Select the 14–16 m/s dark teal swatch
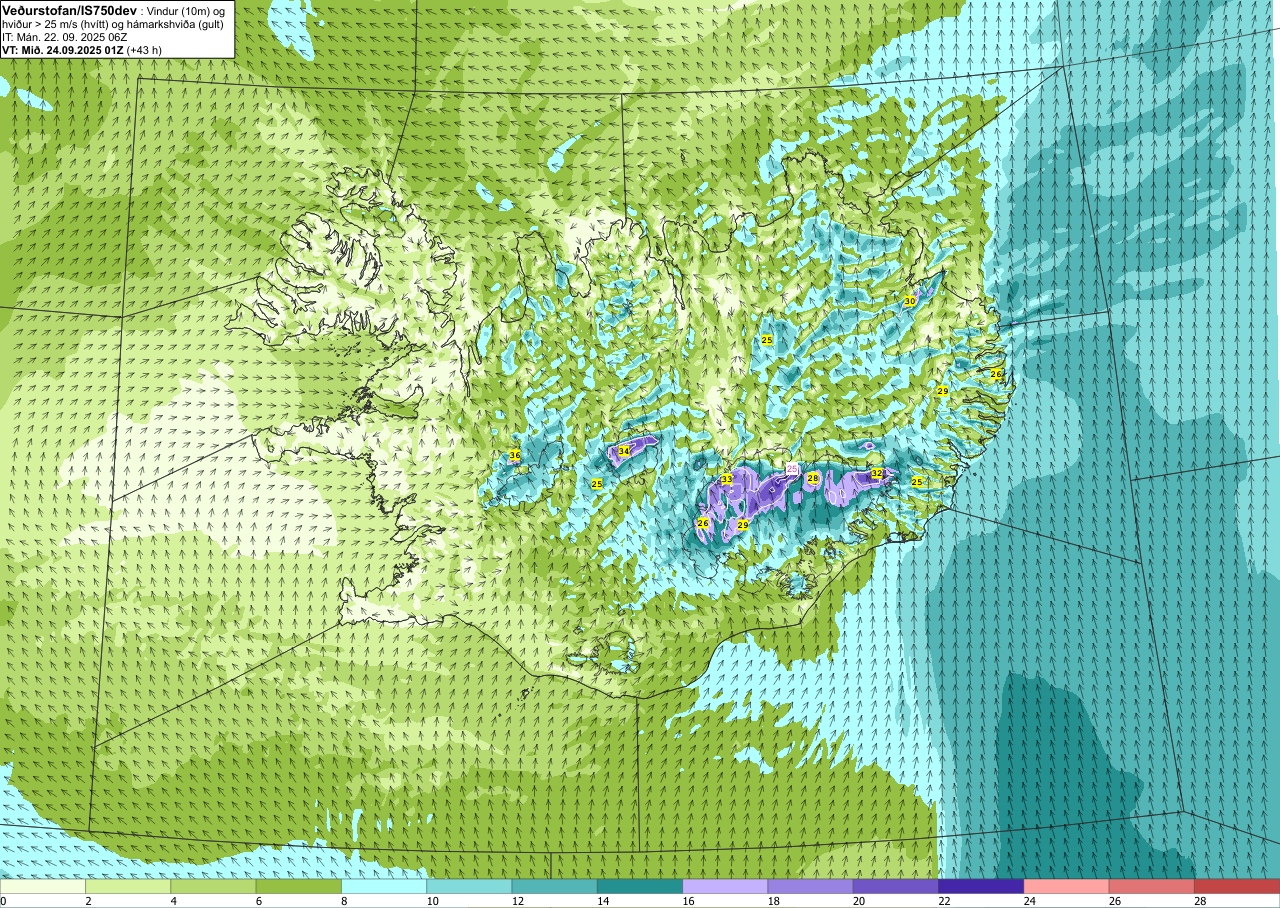The height and width of the screenshot is (908, 1280). pos(640,886)
